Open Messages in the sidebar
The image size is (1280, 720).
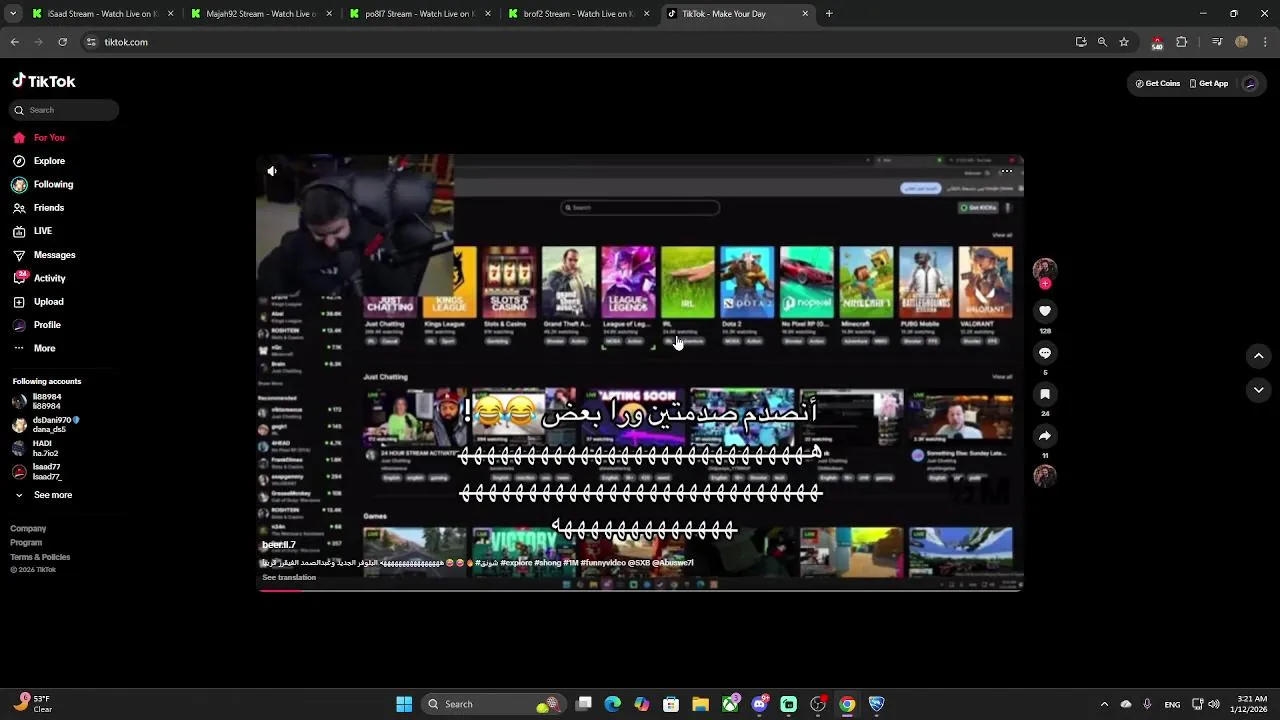click(45, 255)
